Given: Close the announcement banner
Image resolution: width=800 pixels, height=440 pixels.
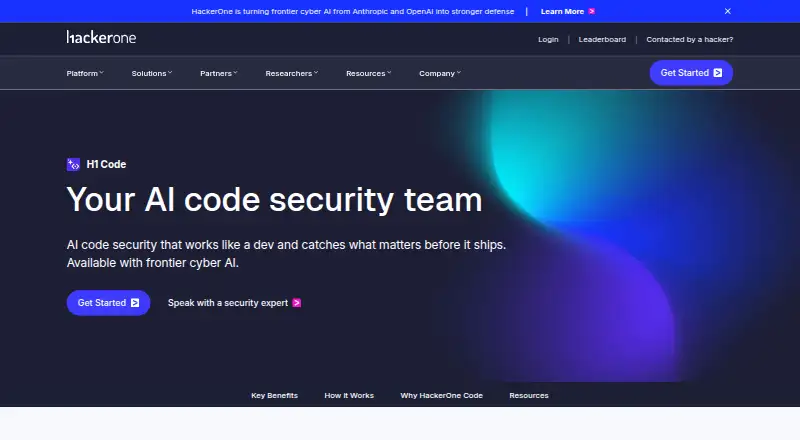Looking at the screenshot, I should [x=728, y=11].
